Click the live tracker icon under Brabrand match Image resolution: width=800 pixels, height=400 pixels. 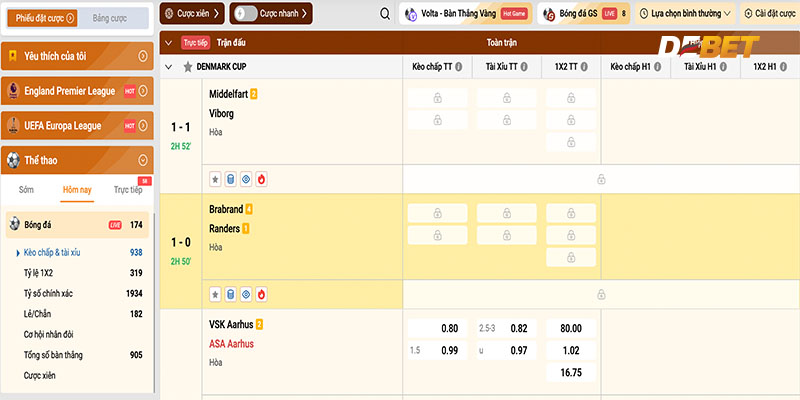[246, 295]
